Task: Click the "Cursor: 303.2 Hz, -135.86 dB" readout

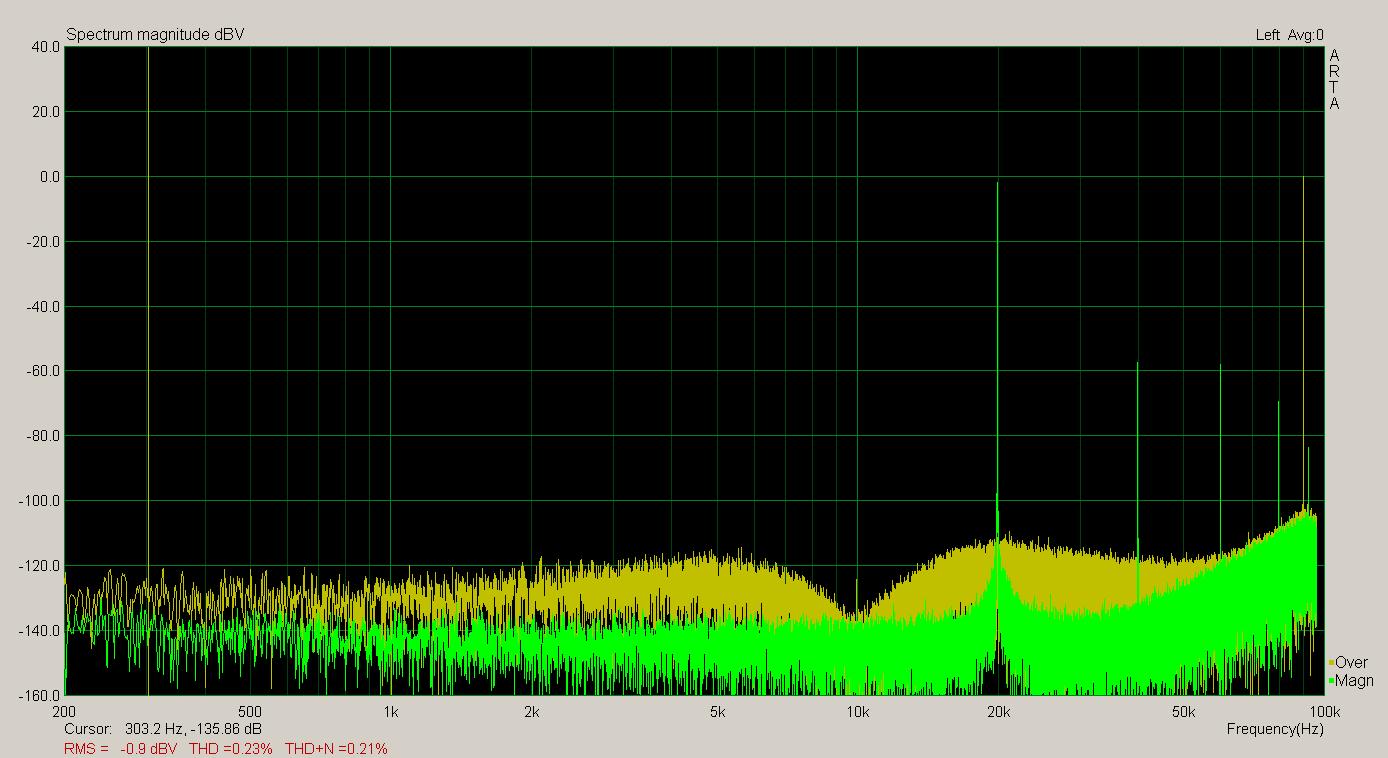Action: (x=163, y=729)
